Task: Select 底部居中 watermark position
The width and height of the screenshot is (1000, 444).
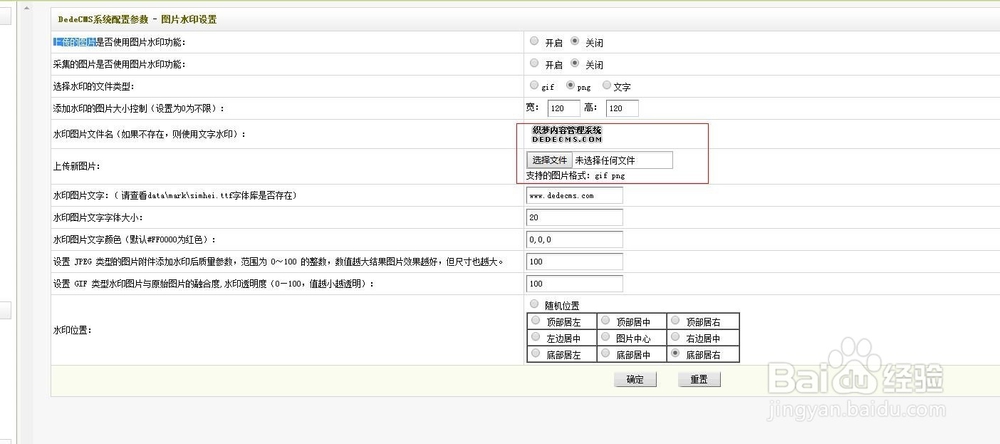Action: pos(606,353)
